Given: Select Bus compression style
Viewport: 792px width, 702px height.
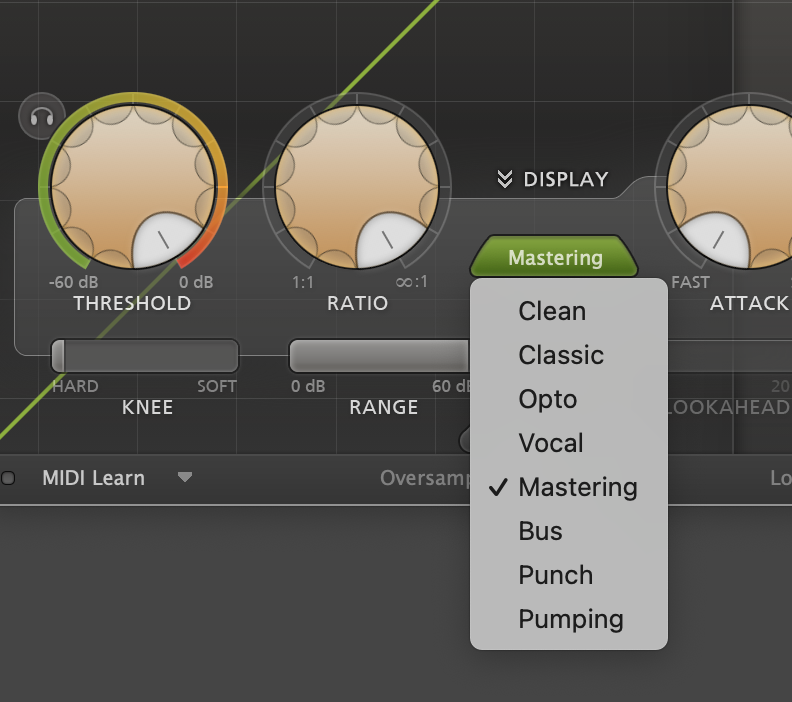Looking at the screenshot, I should (569, 531).
